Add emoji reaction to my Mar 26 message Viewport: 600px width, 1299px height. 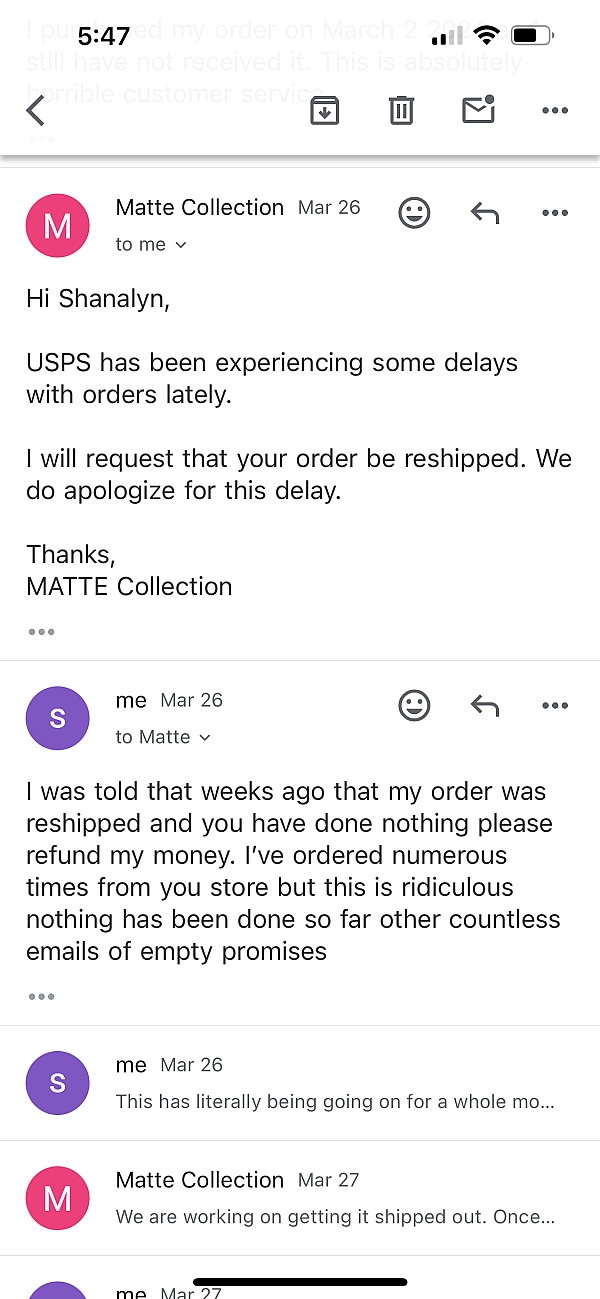pos(414,705)
